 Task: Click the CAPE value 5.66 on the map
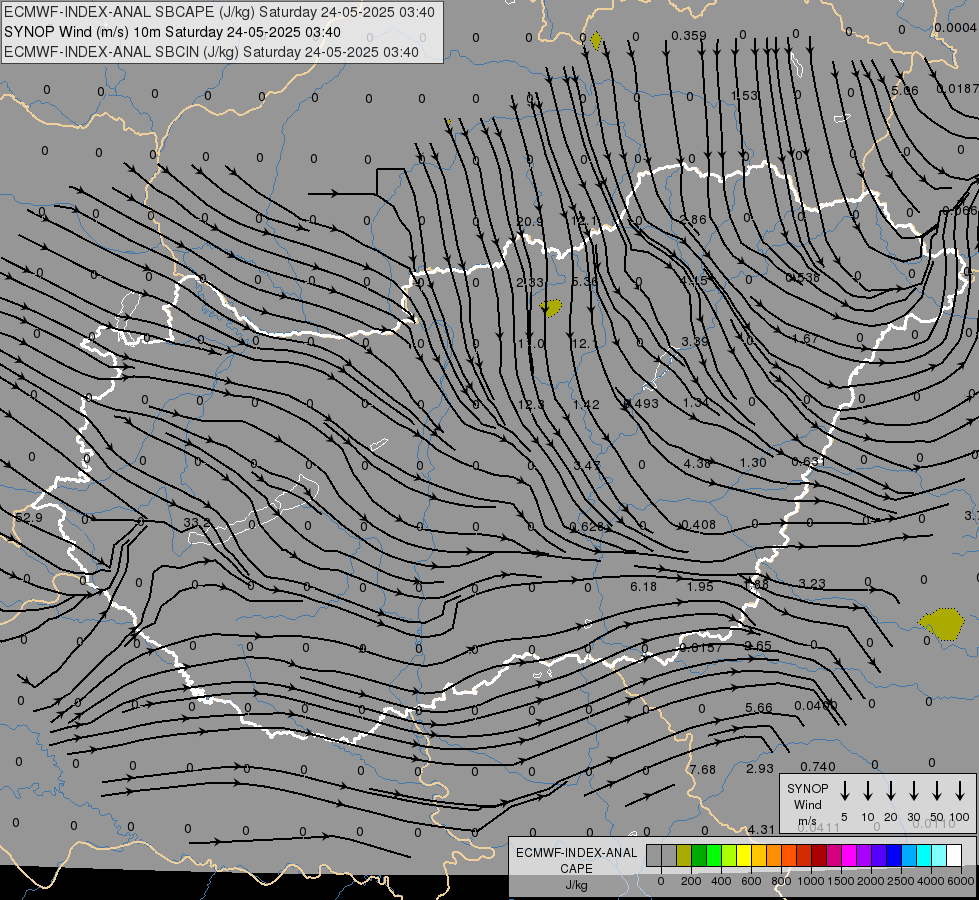(759, 708)
